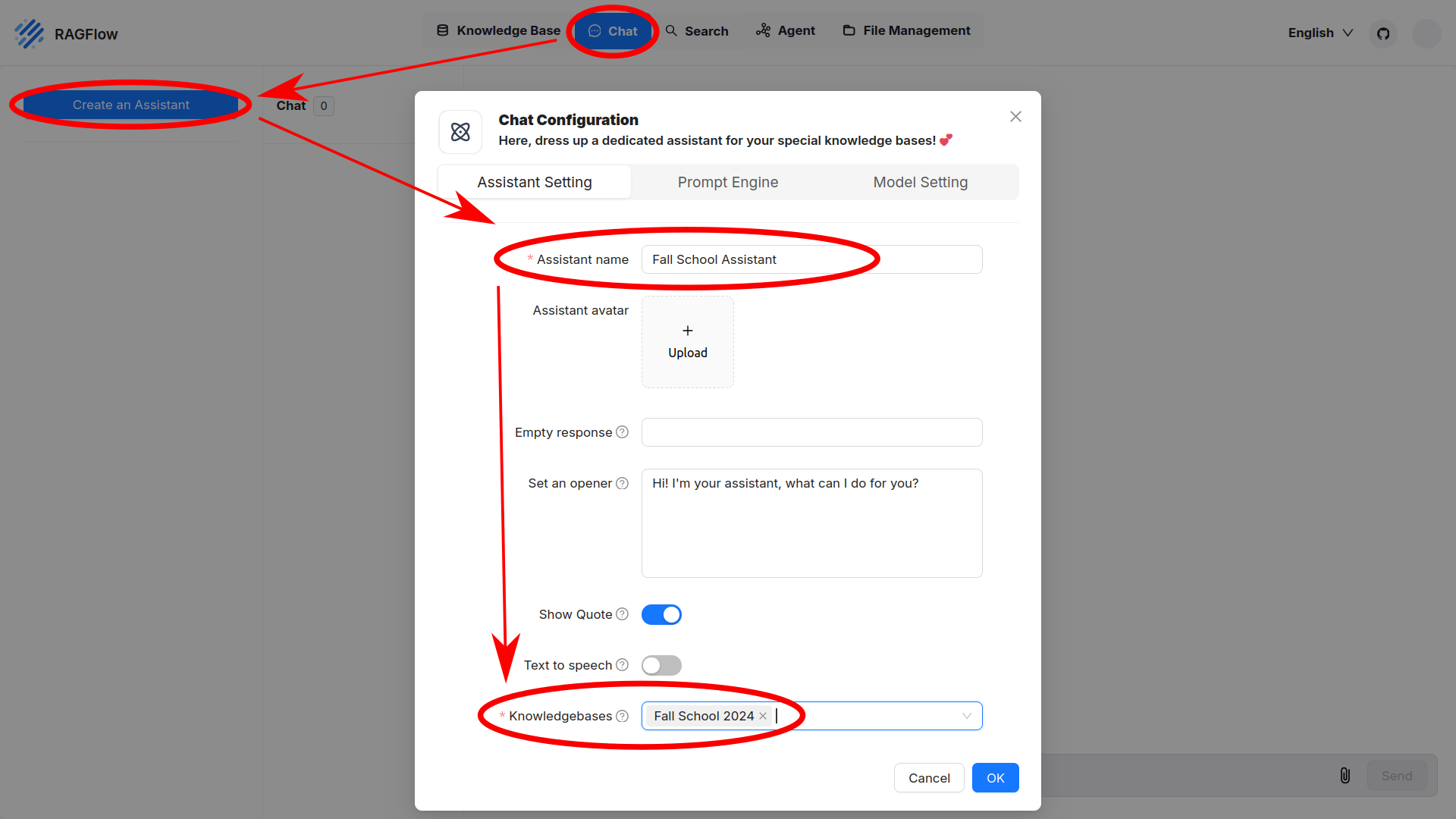Expand the Knowledgebases selection dropdown
Viewport: 1456px width, 819px height.
click(966, 716)
